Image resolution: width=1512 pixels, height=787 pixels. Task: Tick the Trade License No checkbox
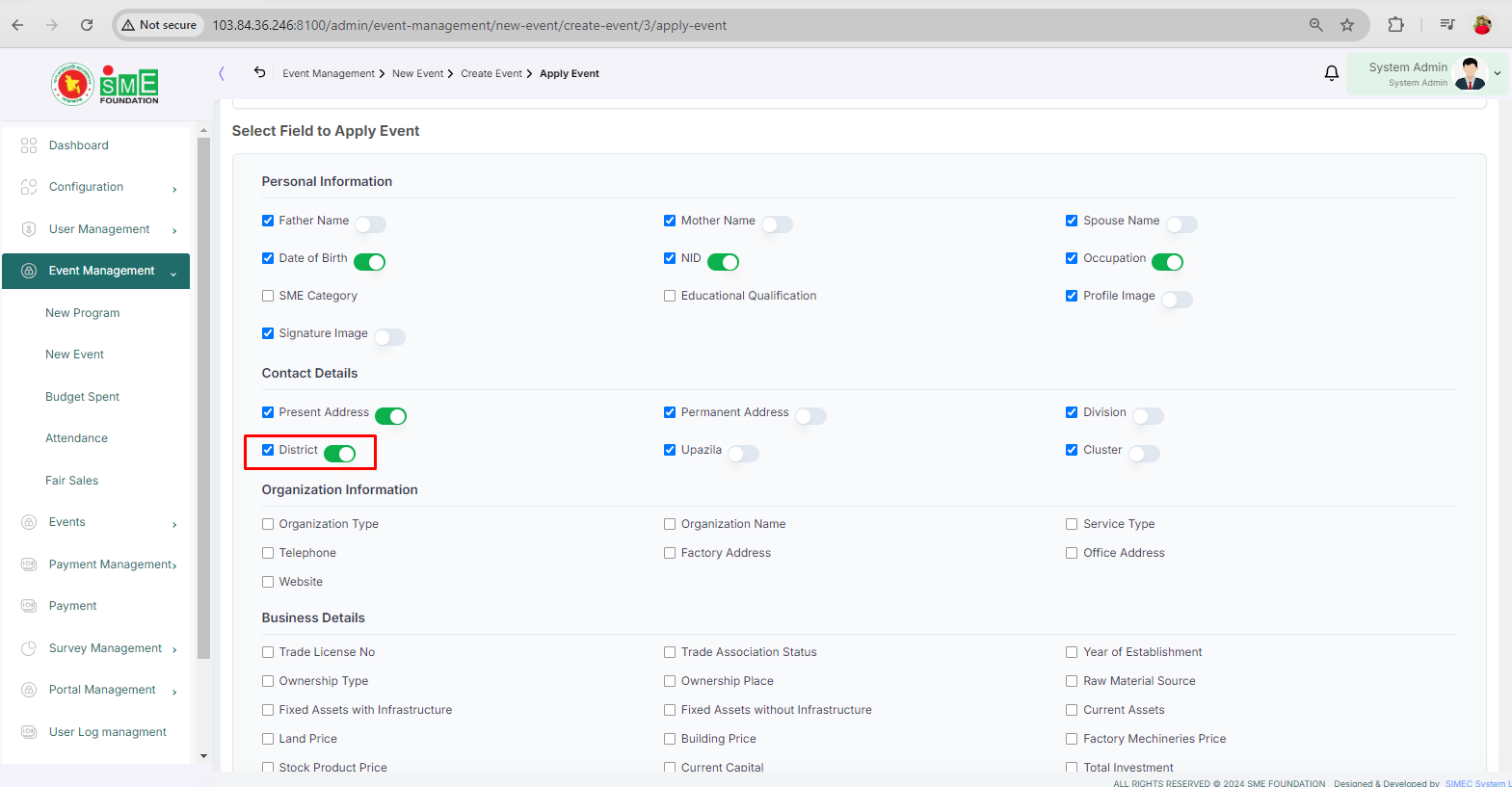point(268,652)
